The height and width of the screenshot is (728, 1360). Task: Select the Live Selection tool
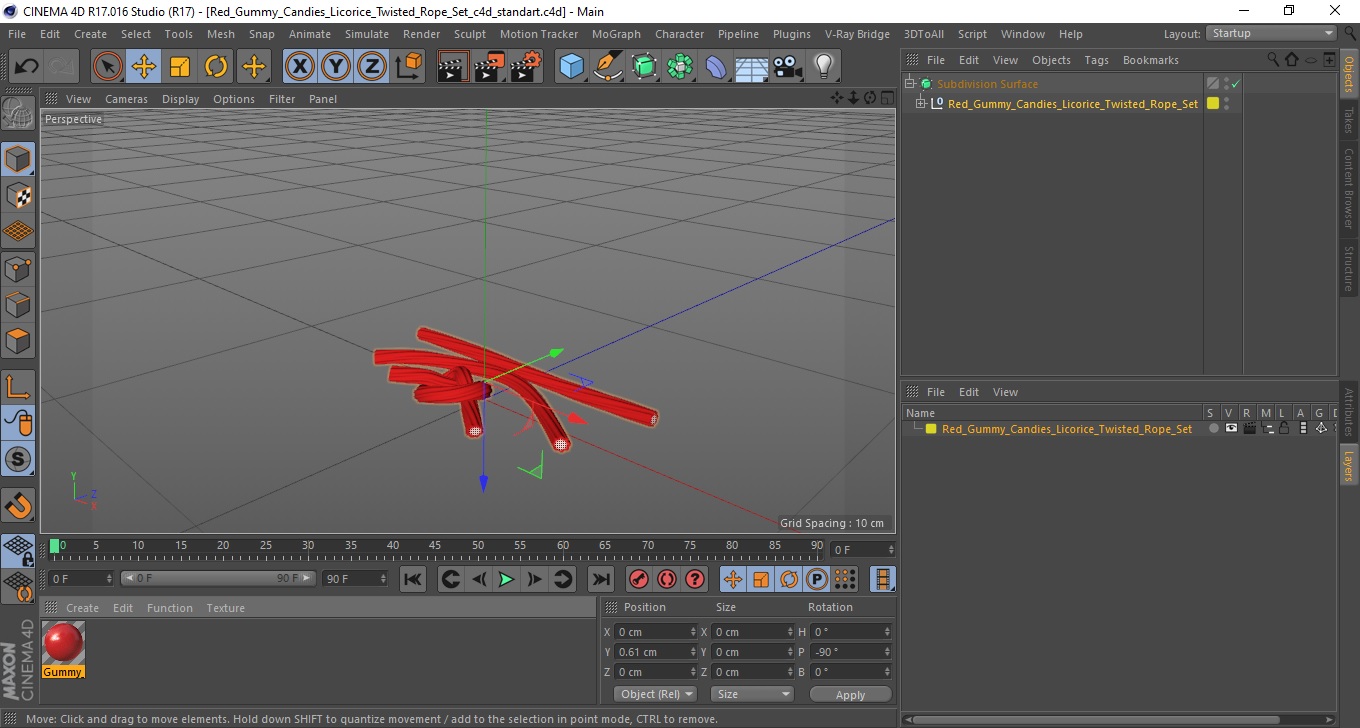(x=108, y=67)
